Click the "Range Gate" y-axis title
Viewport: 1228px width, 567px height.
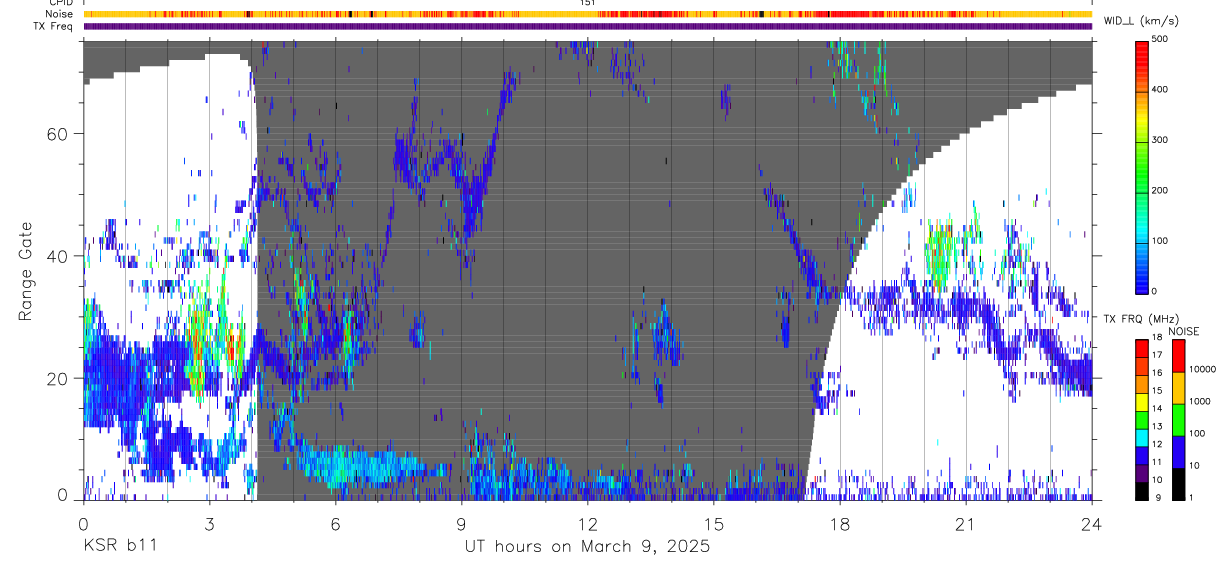pyautogui.click(x=25, y=272)
